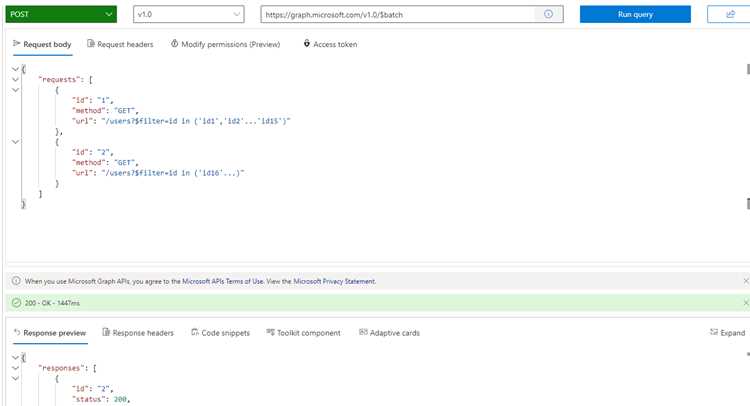The image size is (750, 406).
Task: Click the Request body send icon
Action: tap(16, 44)
